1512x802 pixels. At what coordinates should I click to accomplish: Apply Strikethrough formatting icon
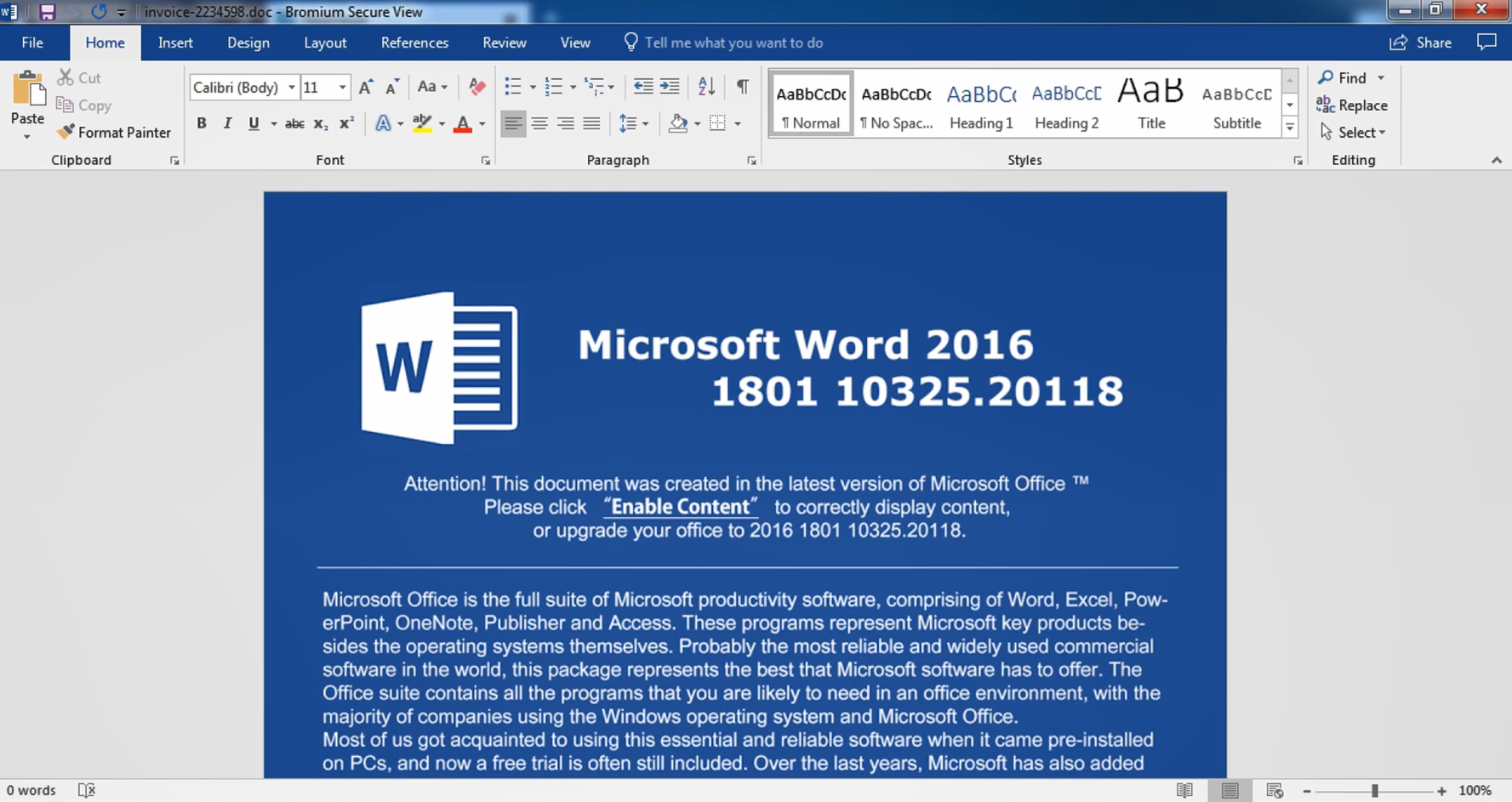pyautogui.click(x=294, y=124)
